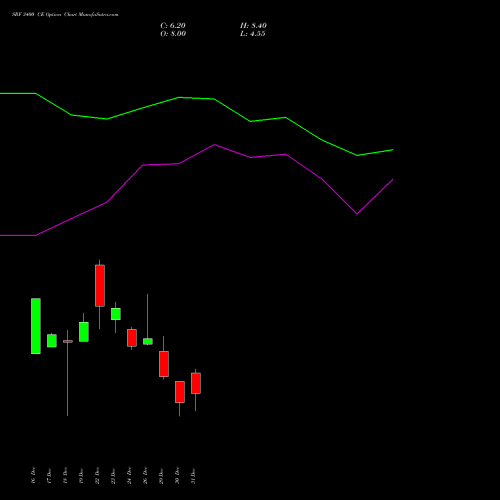Click the green candle for 23 Dec

point(116,314)
